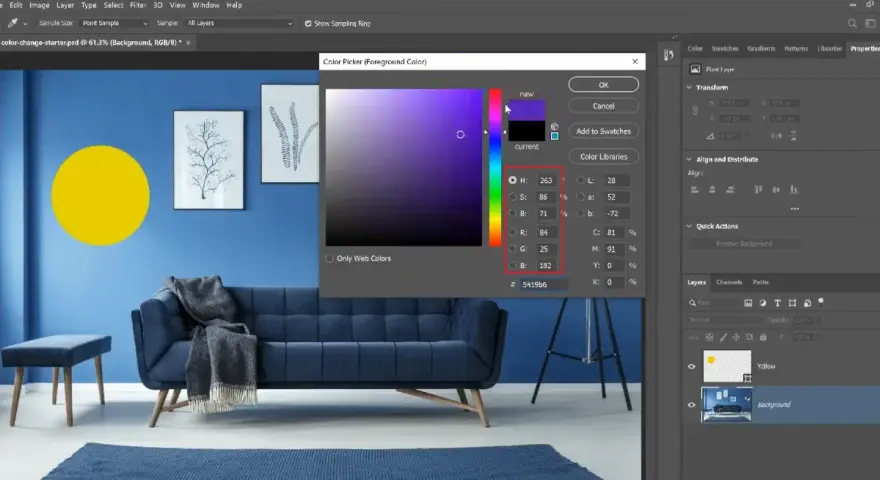Open more align options ellipsis
The width and height of the screenshot is (880, 480).
tap(795, 208)
